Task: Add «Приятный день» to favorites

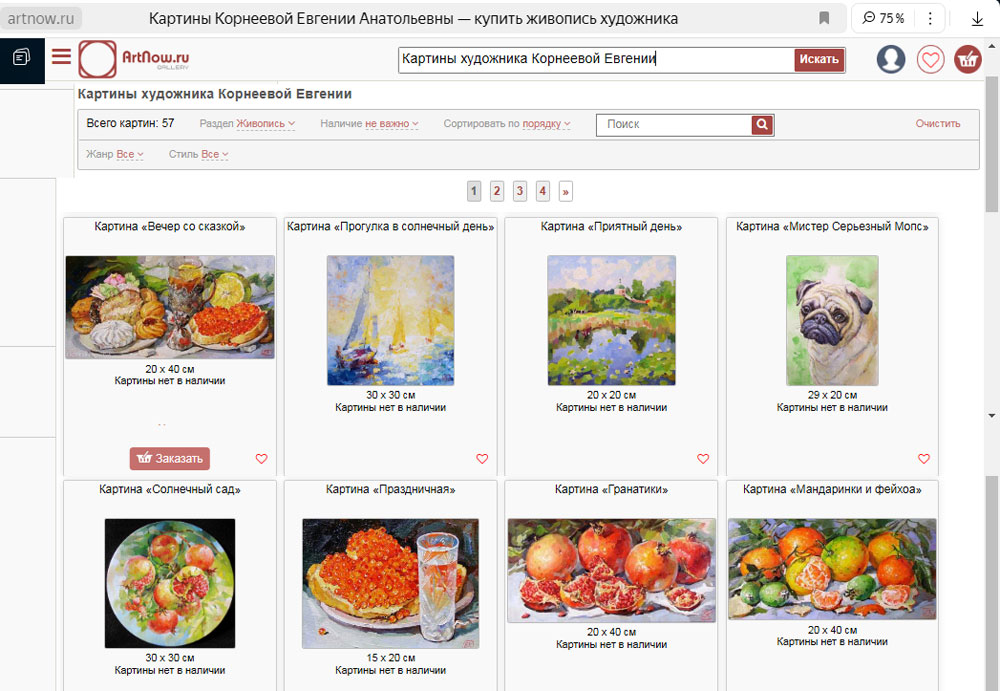Action: coord(703,459)
